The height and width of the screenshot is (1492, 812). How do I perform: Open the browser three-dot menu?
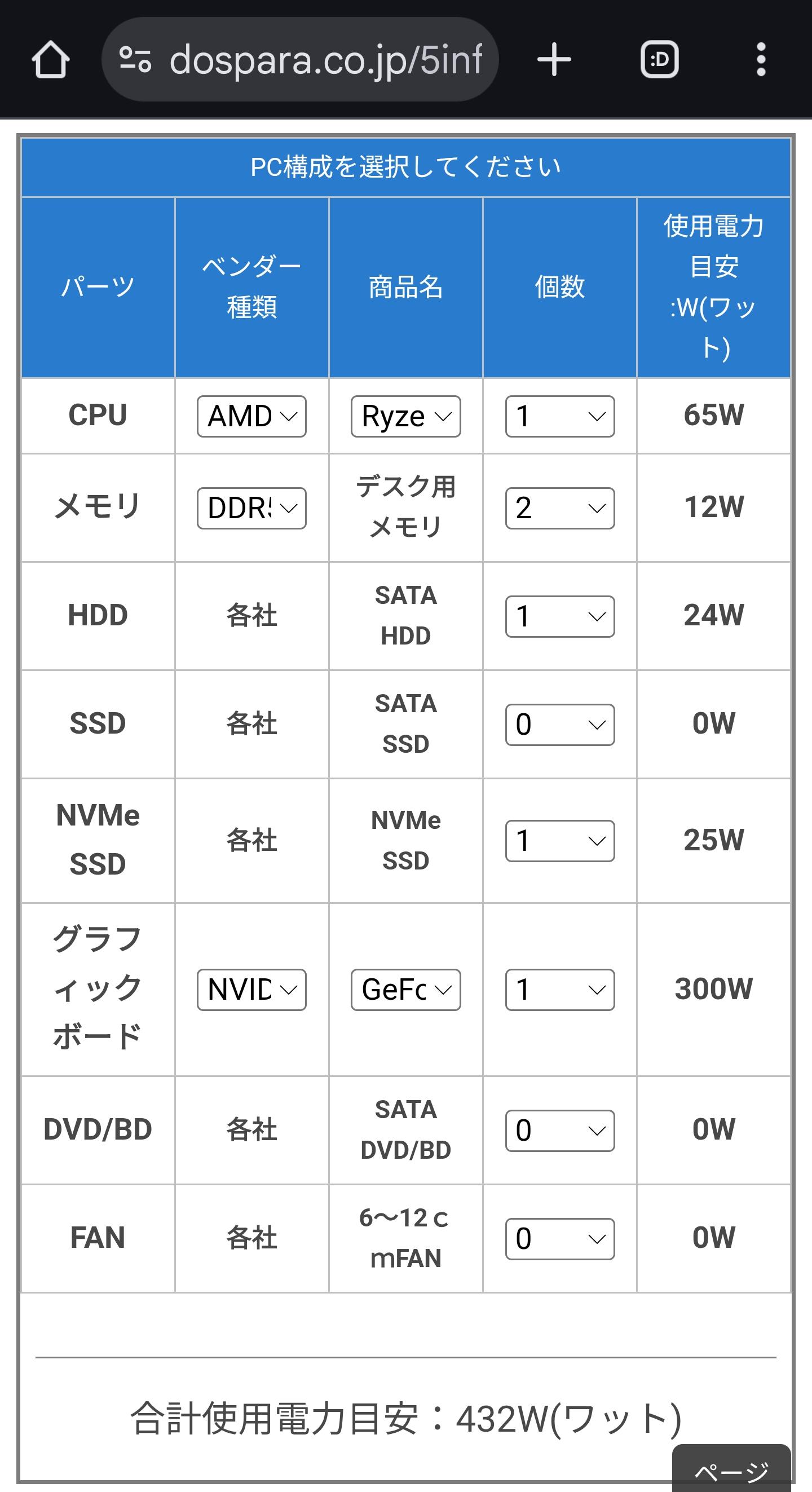(761, 59)
